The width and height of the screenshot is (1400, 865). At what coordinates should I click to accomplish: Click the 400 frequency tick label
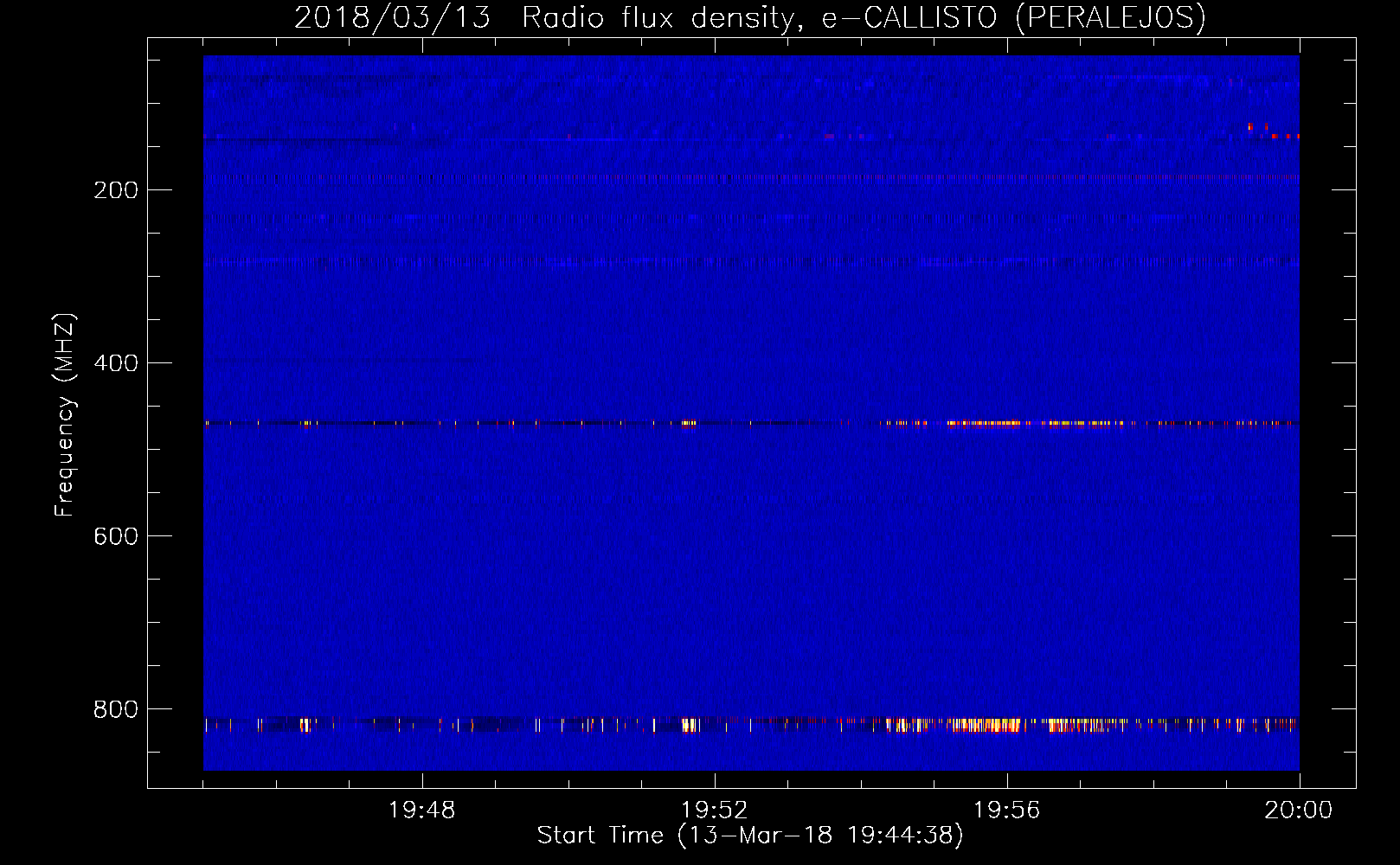[x=116, y=363]
